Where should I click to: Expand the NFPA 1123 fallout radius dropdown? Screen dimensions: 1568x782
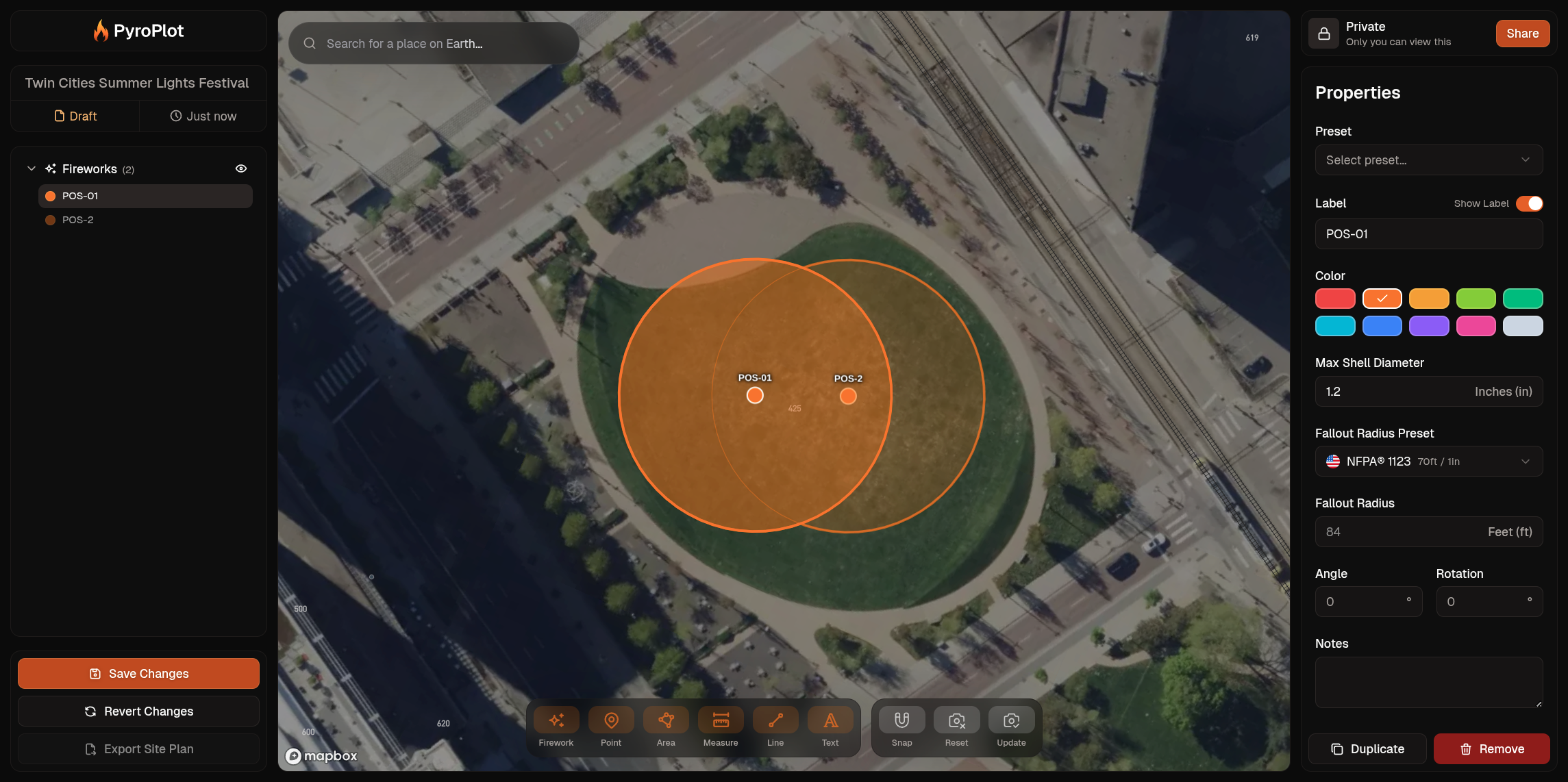pos(1428,462)
